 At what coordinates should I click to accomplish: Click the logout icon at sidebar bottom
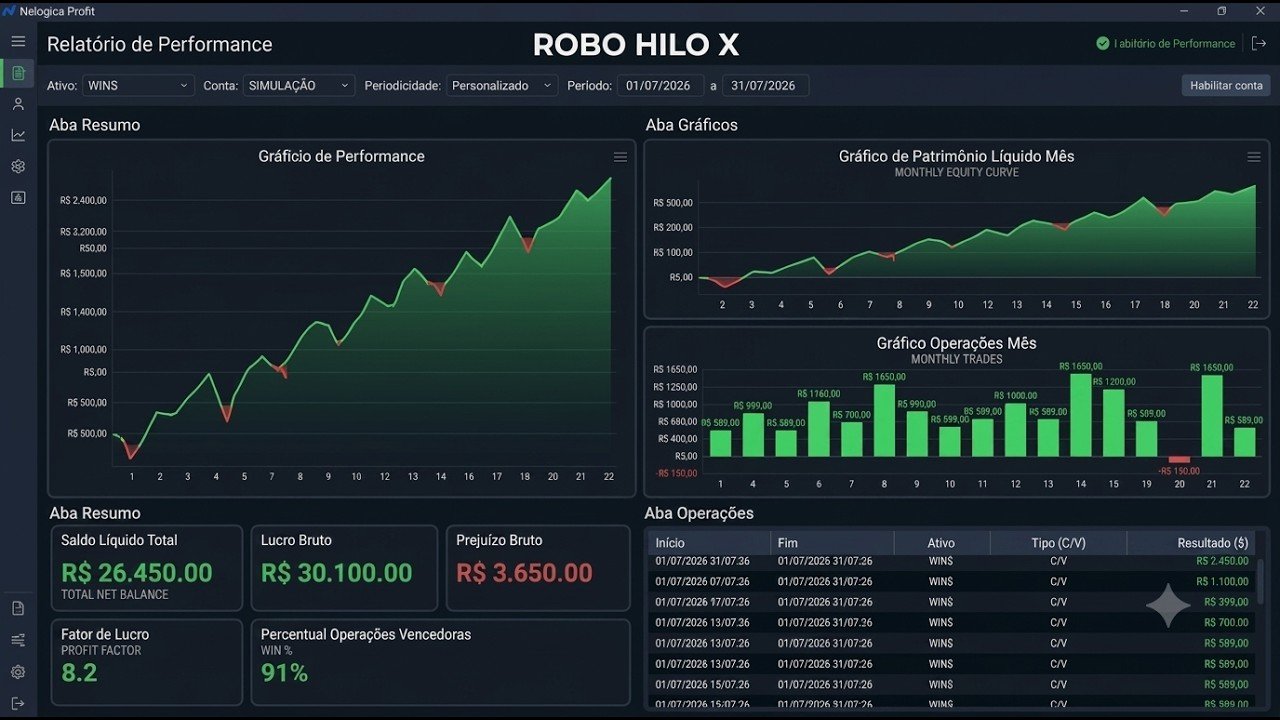(x=18, y=704)
